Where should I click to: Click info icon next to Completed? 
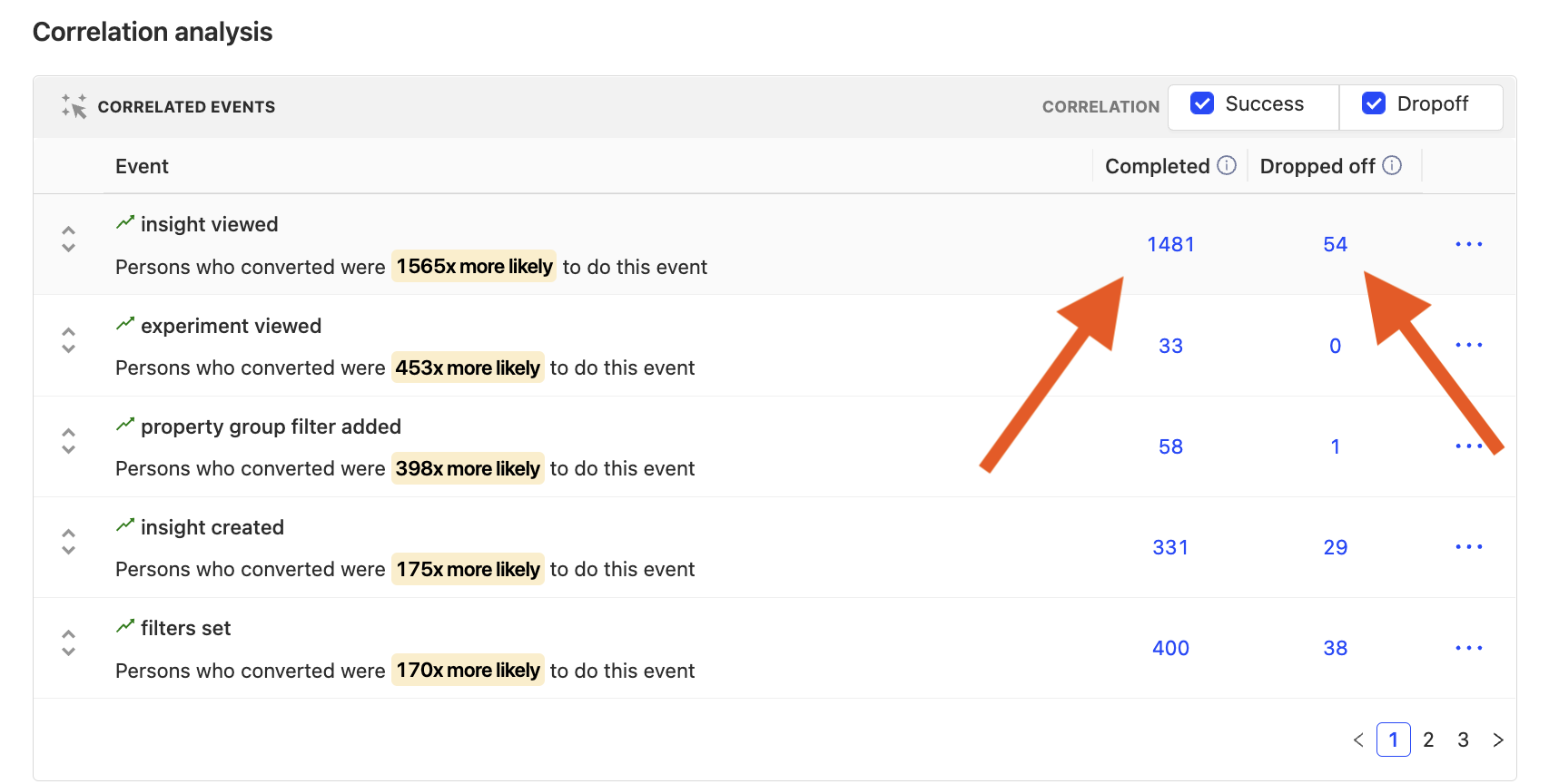(1227, 165)
